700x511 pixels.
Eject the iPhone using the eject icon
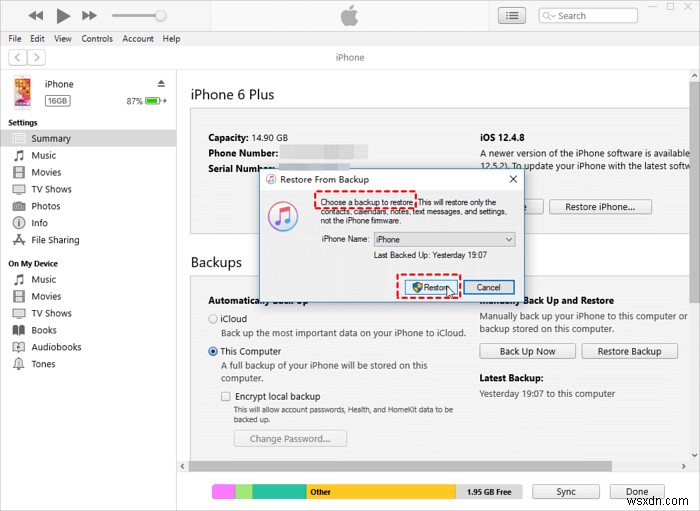161,83
